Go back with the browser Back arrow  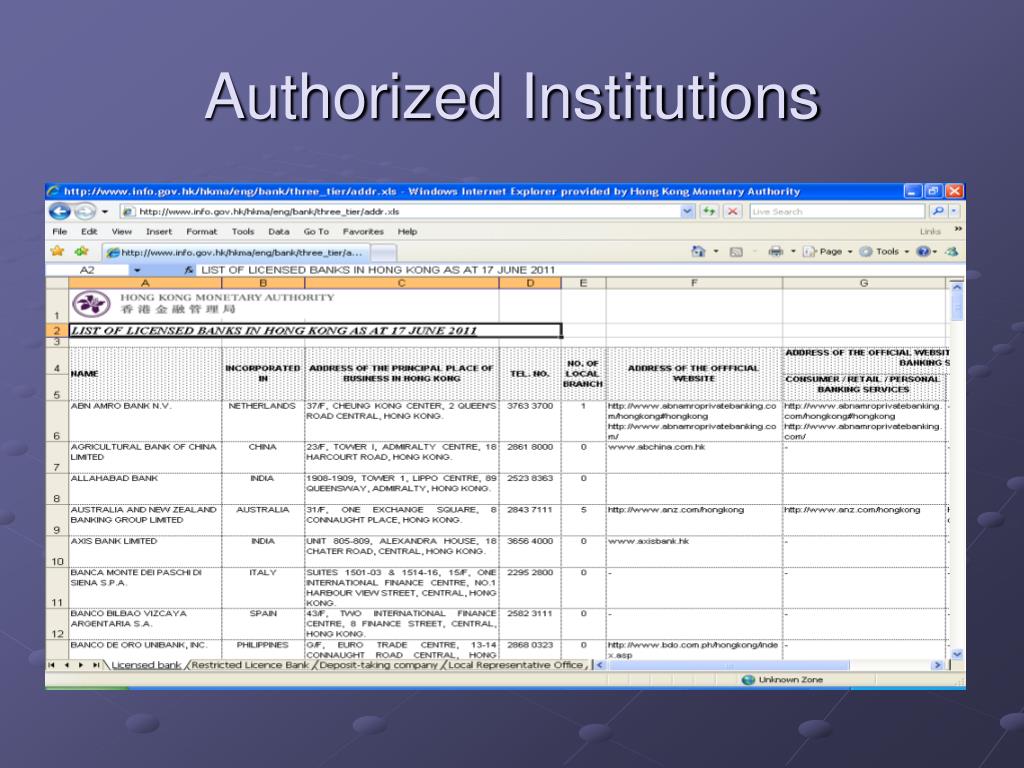(59, 212)
